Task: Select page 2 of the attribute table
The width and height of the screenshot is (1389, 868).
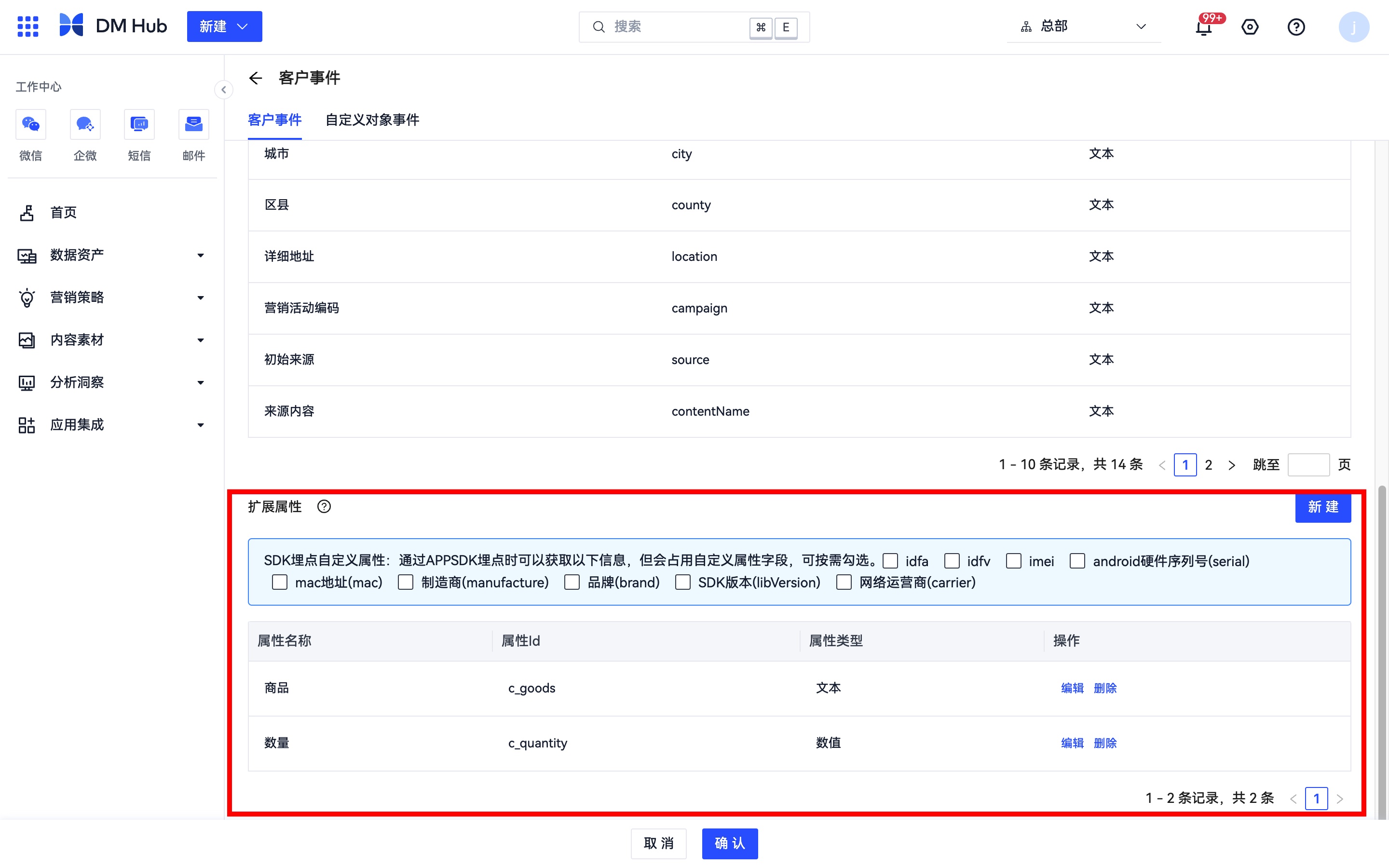Action: click(1208, 465)
